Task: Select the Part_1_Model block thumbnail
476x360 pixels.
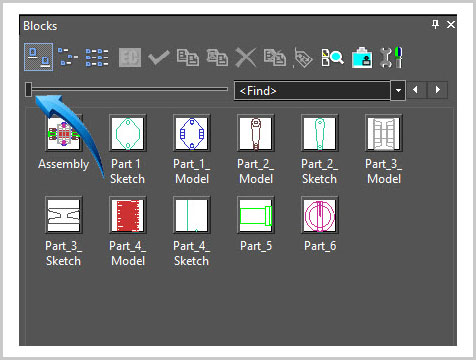Action: coord(192,133)
